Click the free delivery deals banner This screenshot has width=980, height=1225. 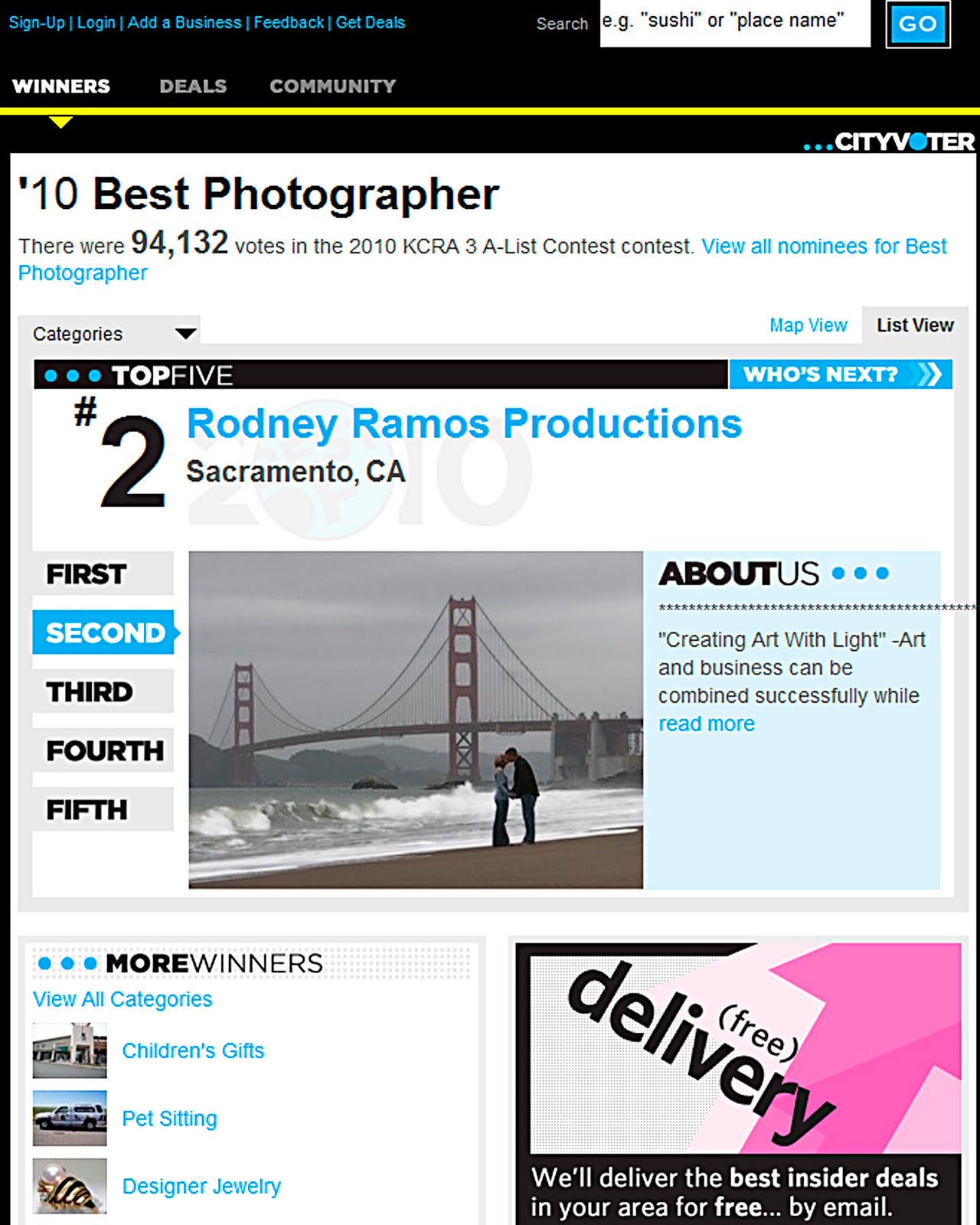(738, 1083)
